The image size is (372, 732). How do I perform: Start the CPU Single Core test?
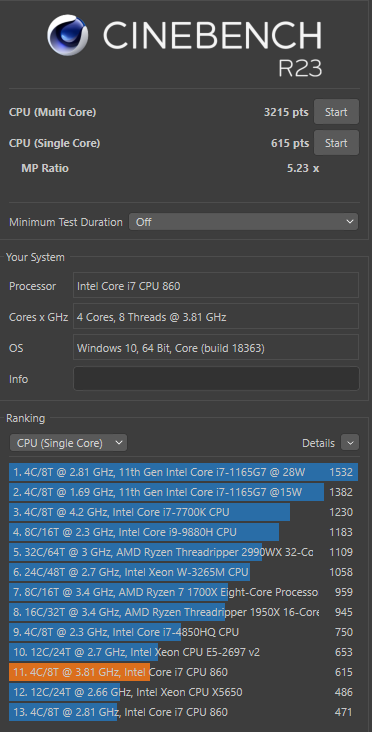pos(336,143)
